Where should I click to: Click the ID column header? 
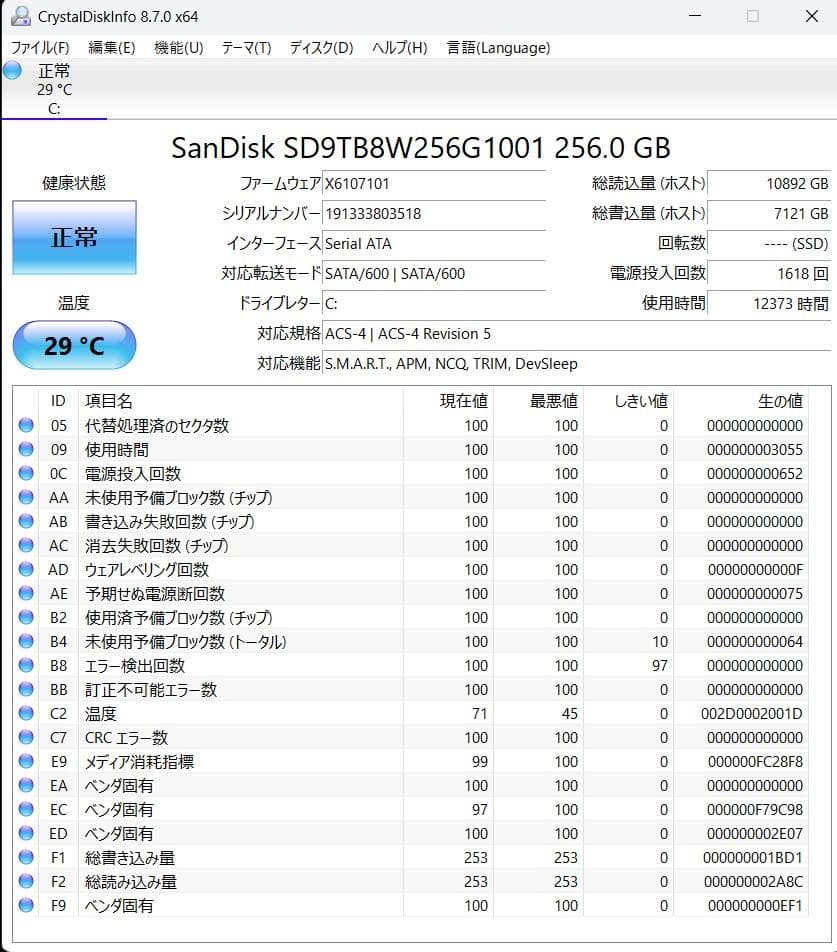point(58,401)
